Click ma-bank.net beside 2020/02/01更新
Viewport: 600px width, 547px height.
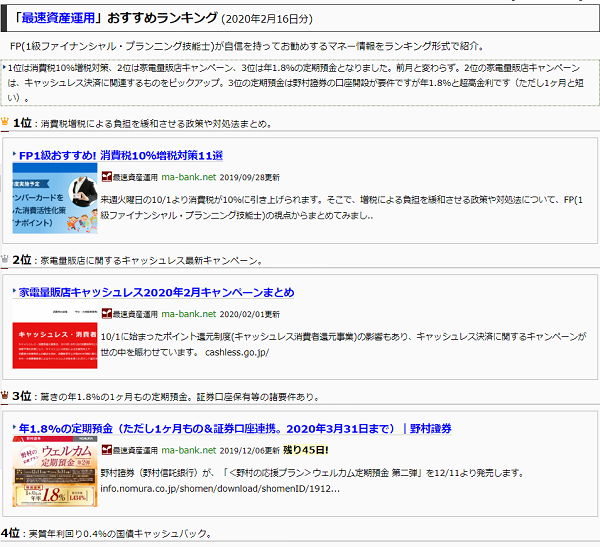pos(189,314)
